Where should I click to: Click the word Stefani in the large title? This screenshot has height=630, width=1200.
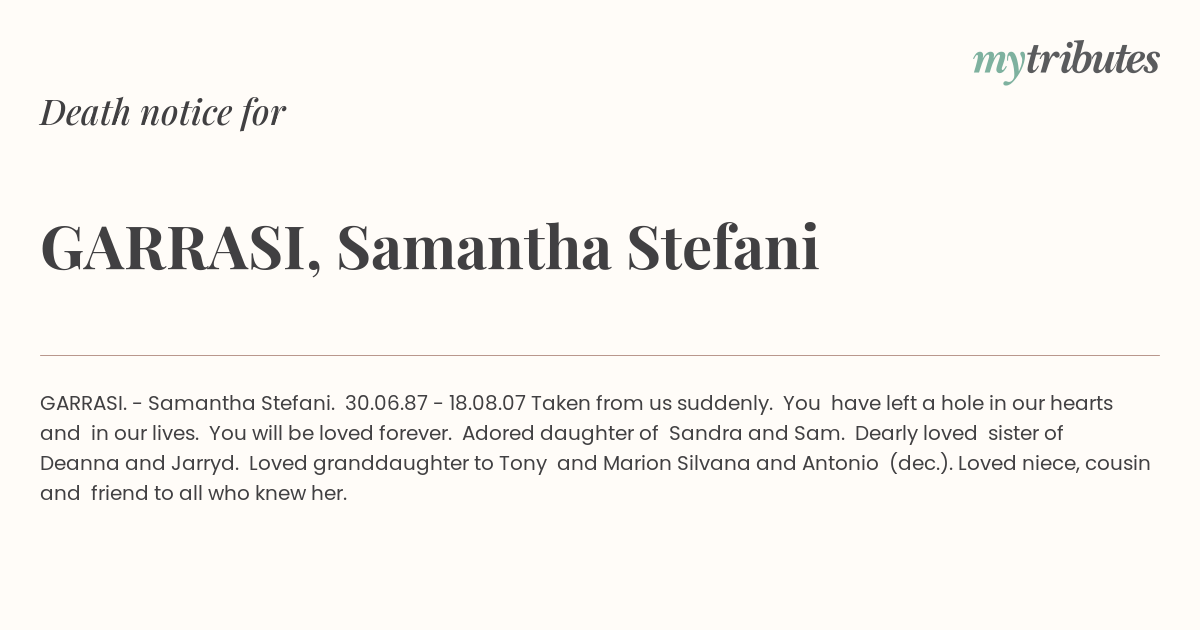point(723,247)
